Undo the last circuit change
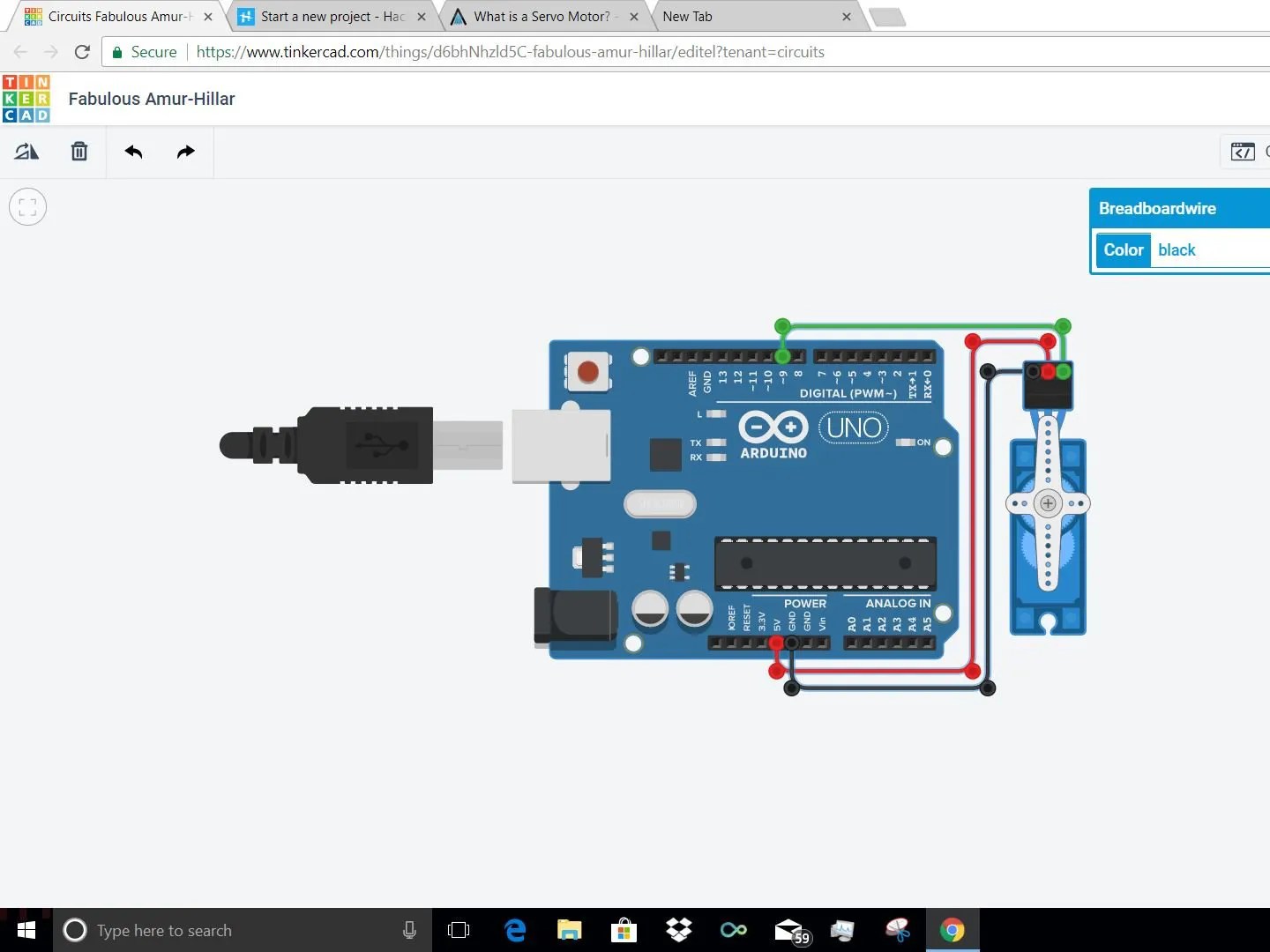 (134, 152)
